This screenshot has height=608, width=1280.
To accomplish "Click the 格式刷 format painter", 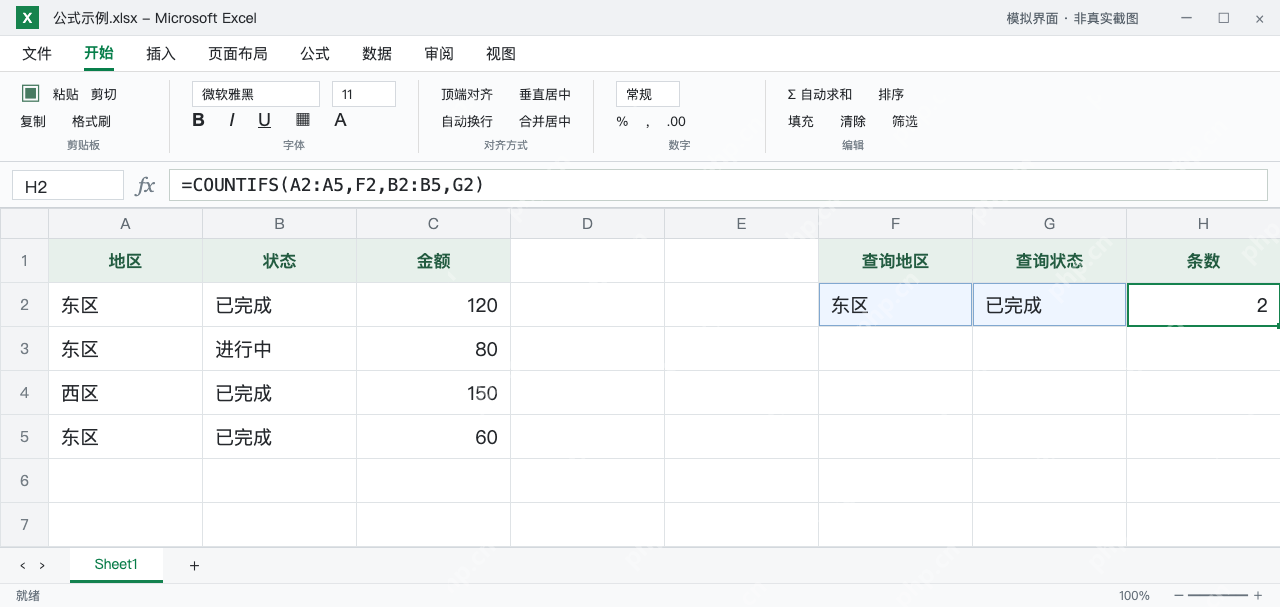I will (x=91, y=121).
